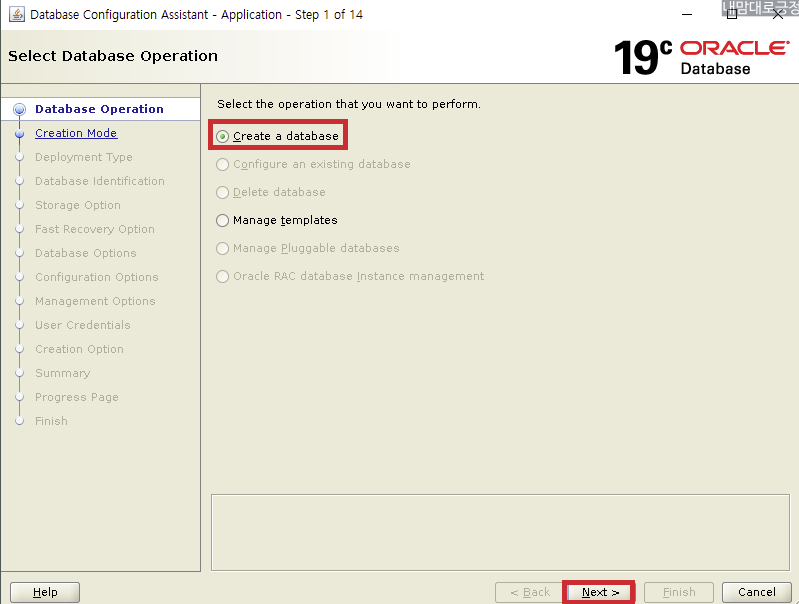Click the Next button

(x=600, y=592)
